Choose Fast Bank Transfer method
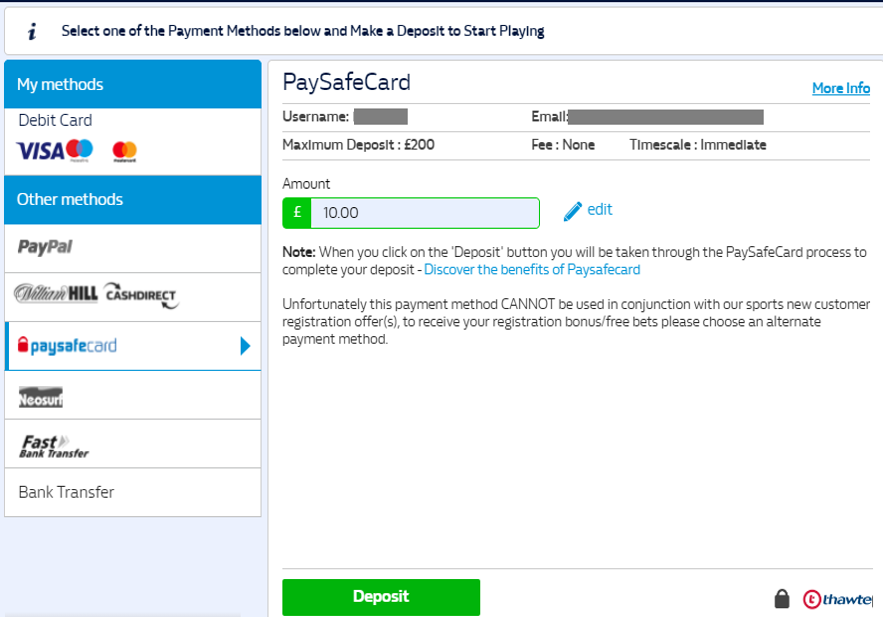 tap(133, 444)
